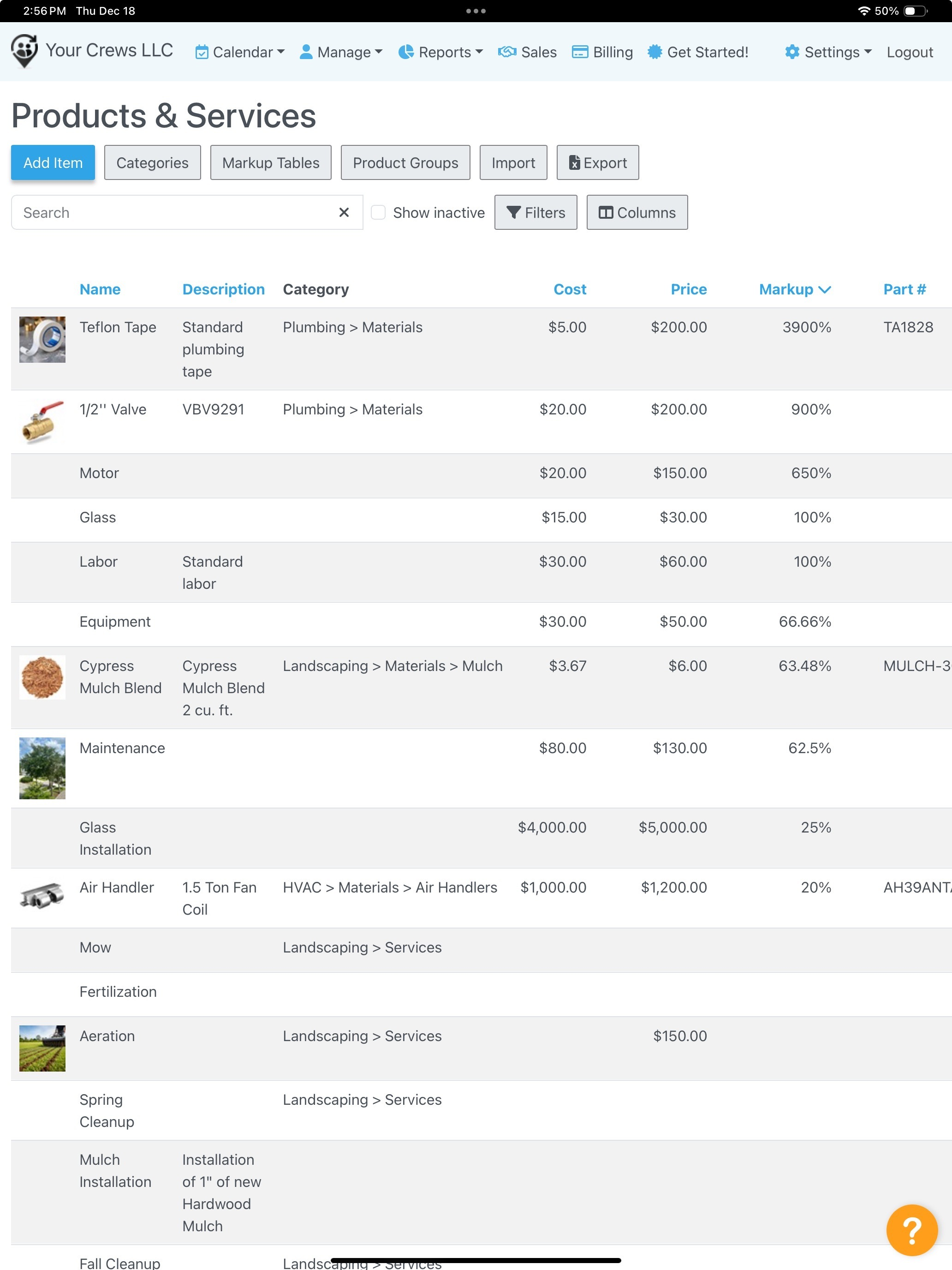Open the Get Started! page

coord(698,52)
